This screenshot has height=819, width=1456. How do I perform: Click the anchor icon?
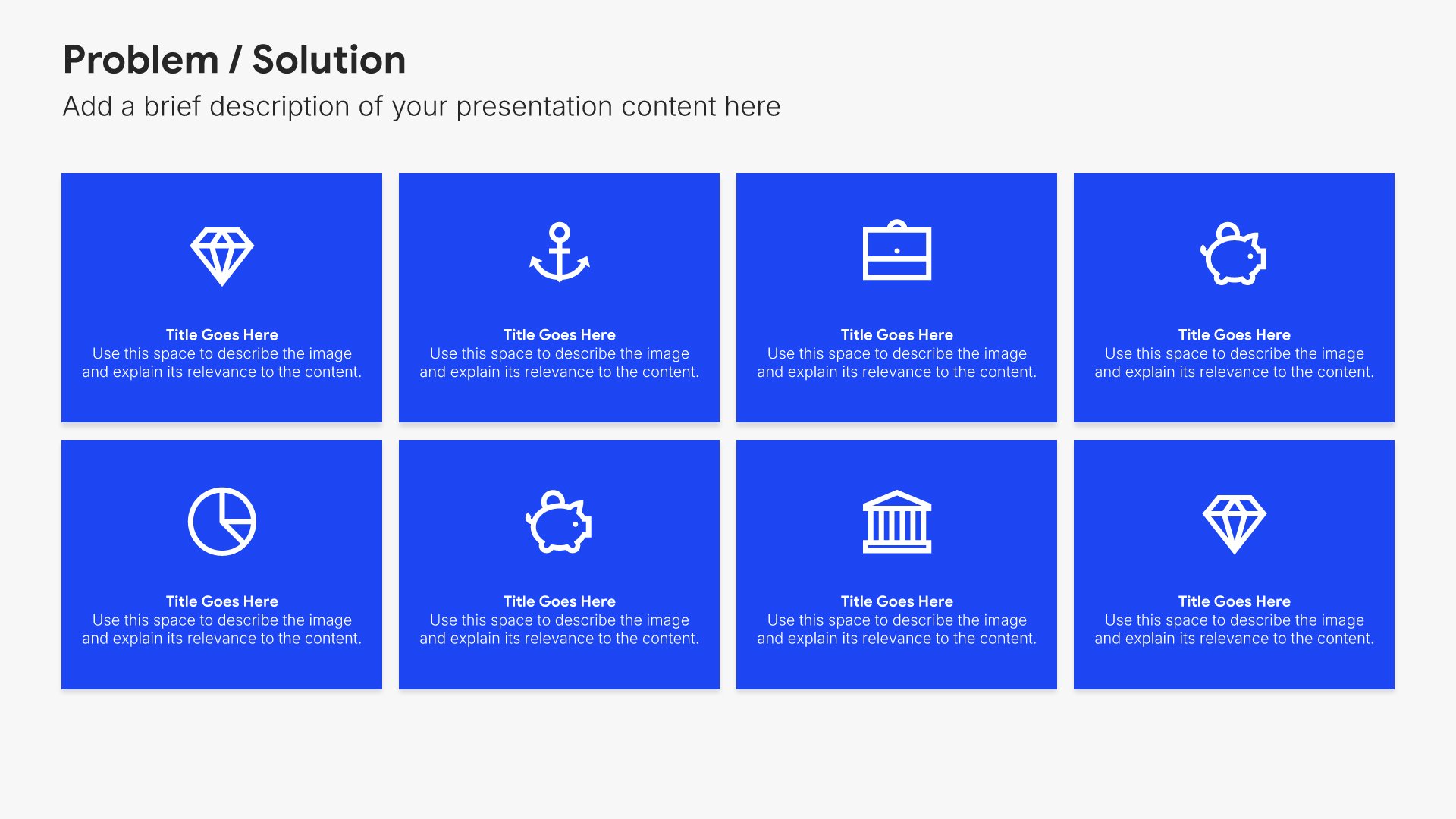(x=560, y=253)
